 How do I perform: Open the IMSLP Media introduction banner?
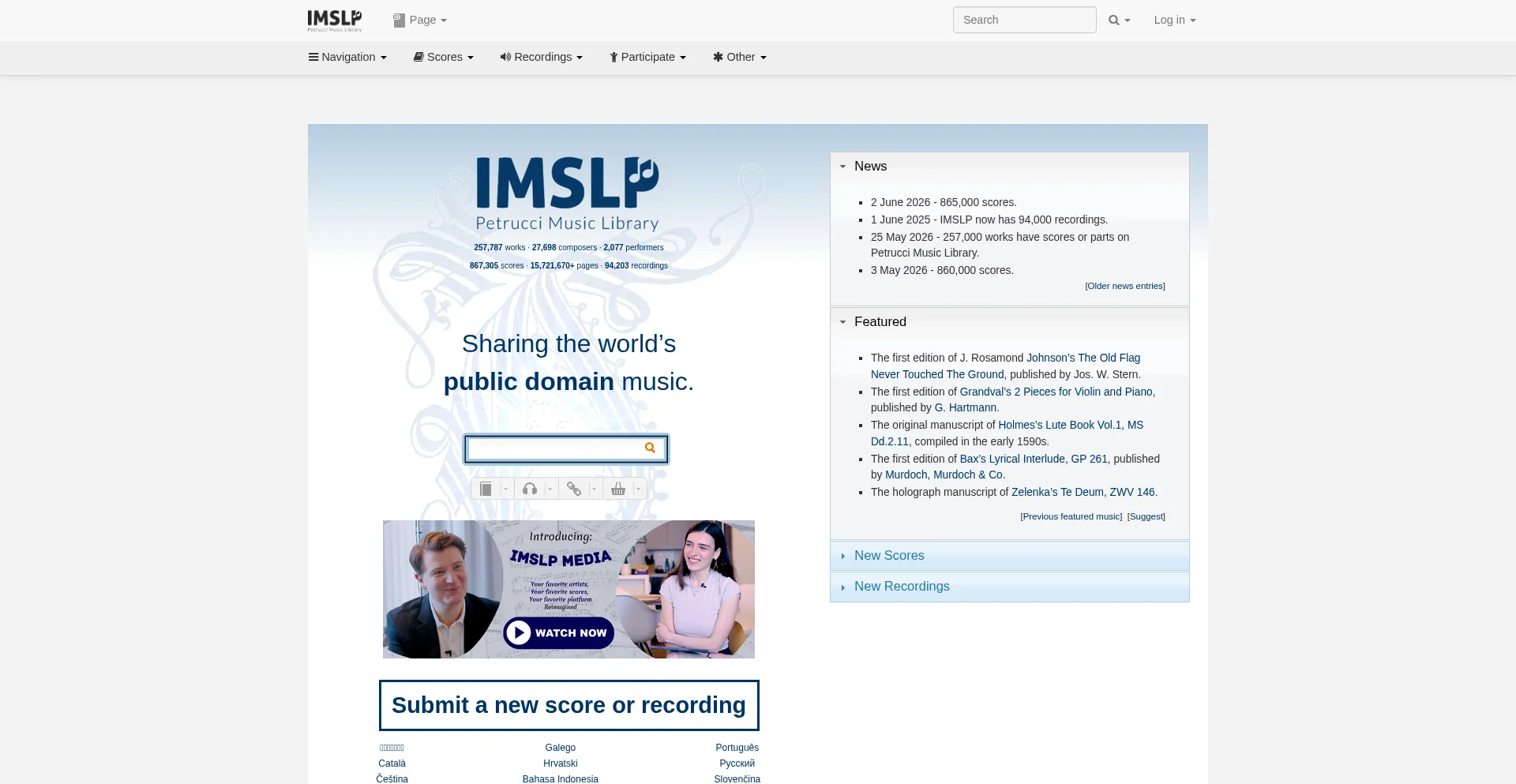click(x=568, y=589)
